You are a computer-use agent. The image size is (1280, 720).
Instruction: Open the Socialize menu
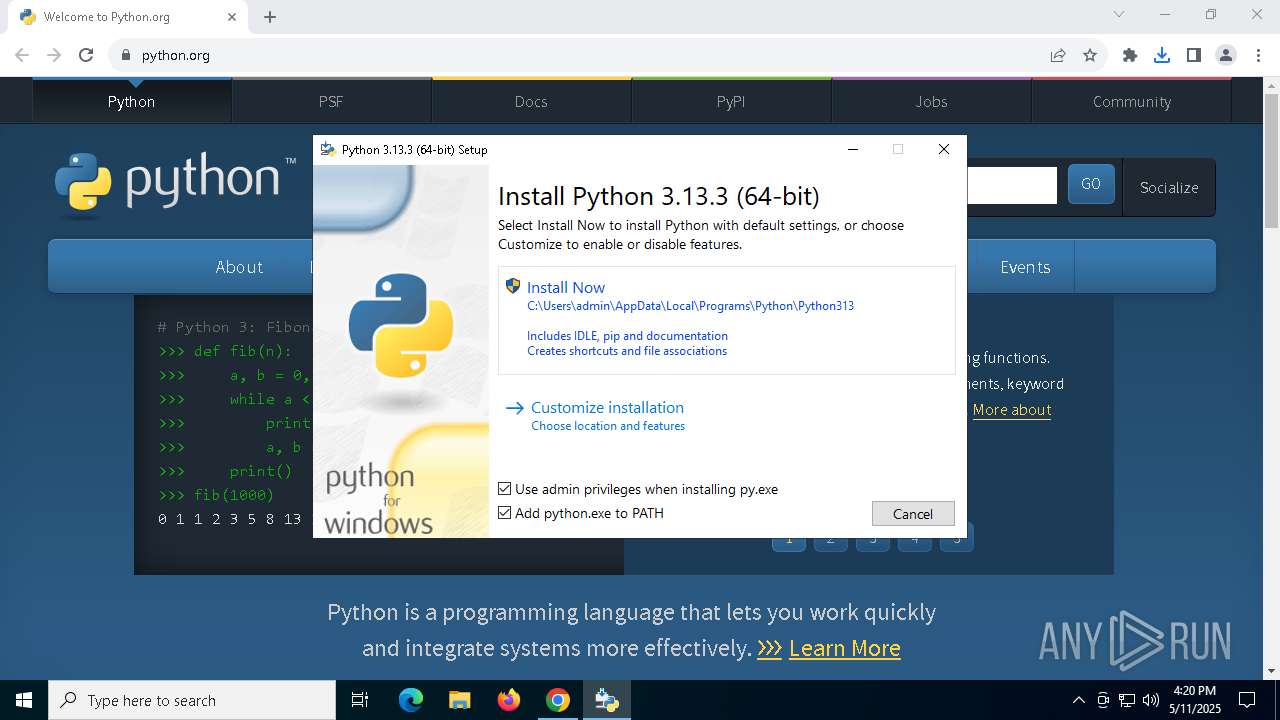[x=1169, y=187]
